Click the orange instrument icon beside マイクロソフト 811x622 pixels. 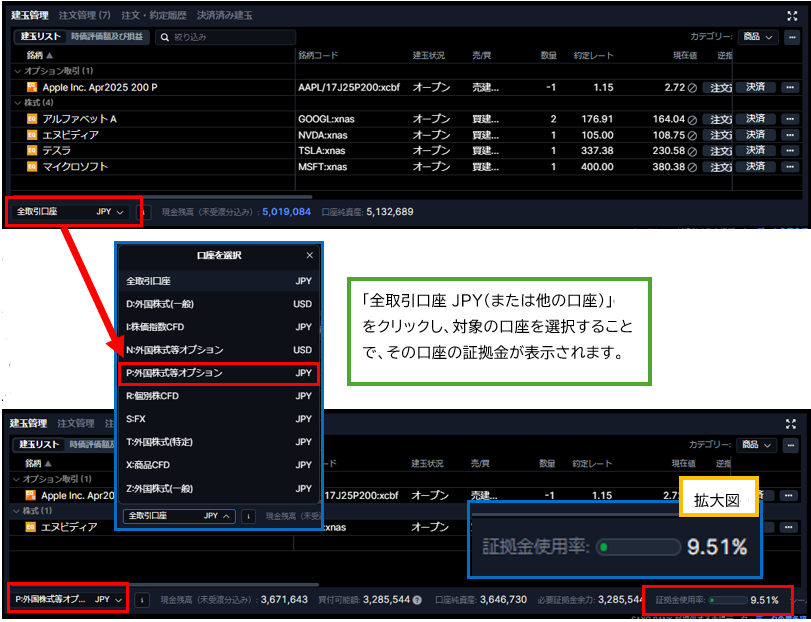click(x=32, y=167)
